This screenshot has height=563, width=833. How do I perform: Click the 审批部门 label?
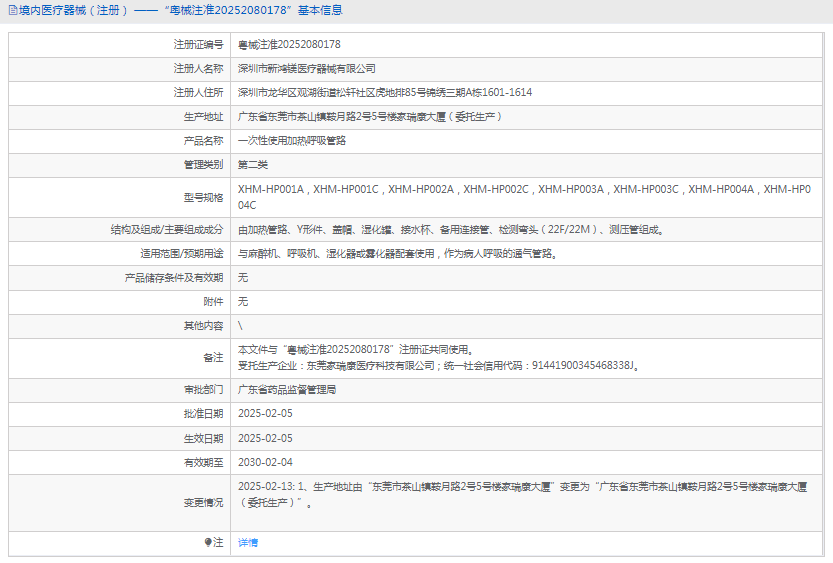click(203, 389)
